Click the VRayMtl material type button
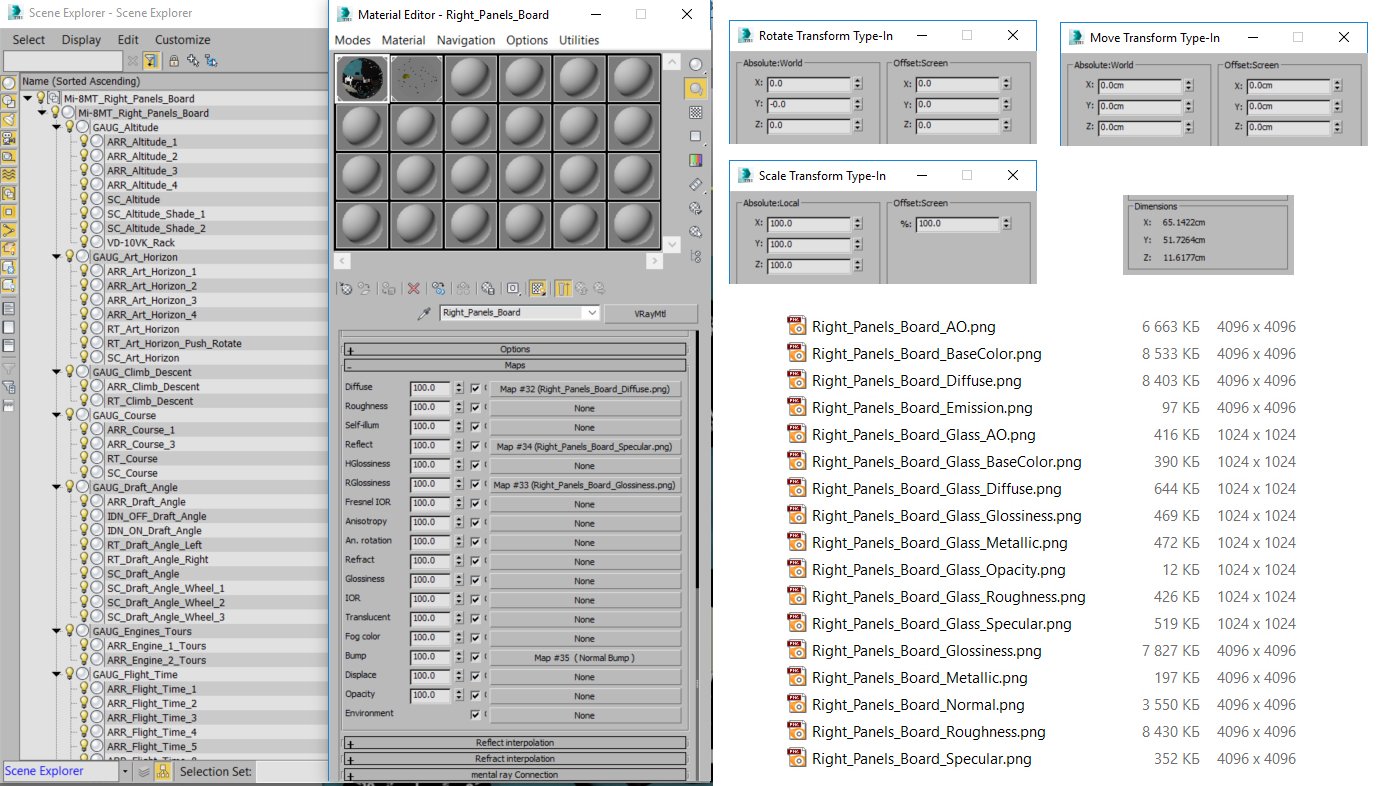1400x786 pixels. pos(651,314)
